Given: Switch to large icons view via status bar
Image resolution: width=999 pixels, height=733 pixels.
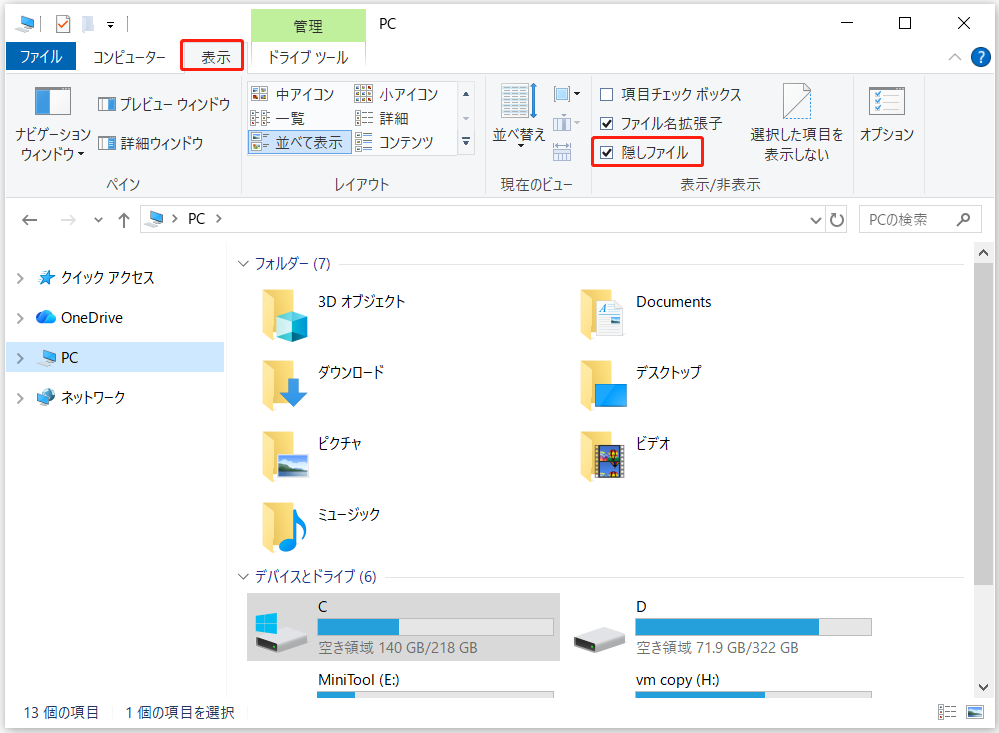Looking at the screenshot, I should [975, 712].
